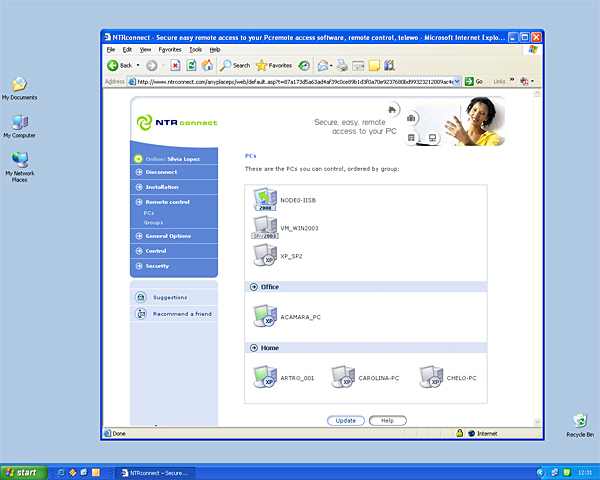Connect to the VM_WIN2003 PC icon
The image size is (600, 480).
coord(265,227)
